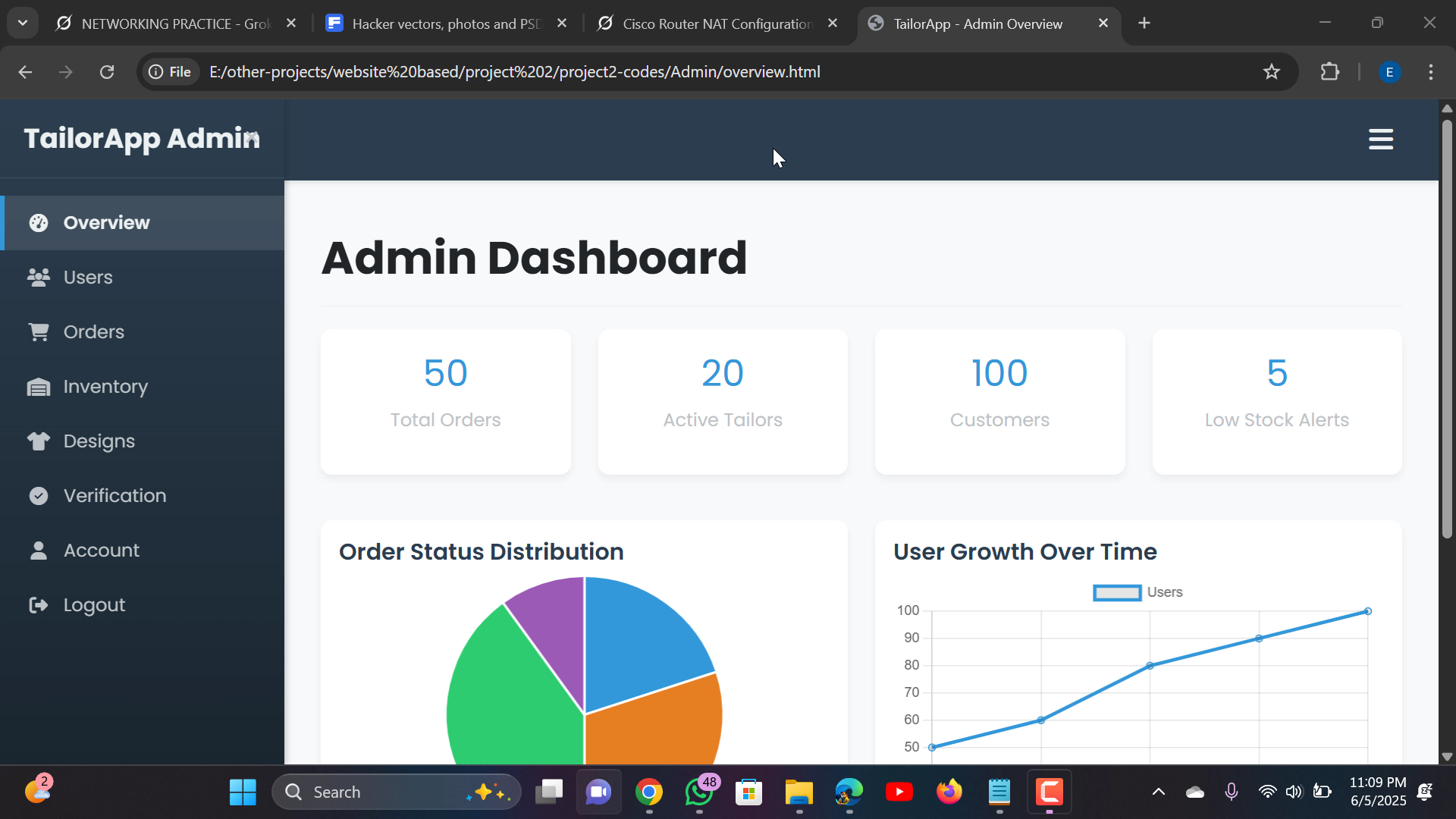
Task: Open the taskbar clock and date
Action: (1378, 792)
